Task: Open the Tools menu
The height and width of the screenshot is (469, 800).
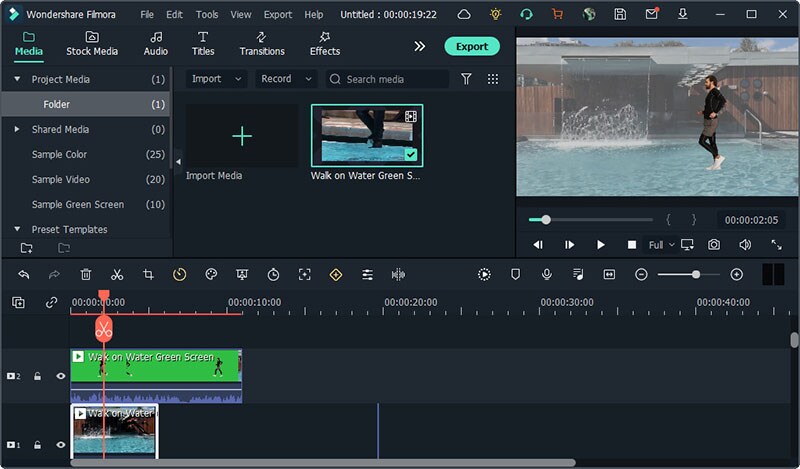Action: (x=207, y=15)
